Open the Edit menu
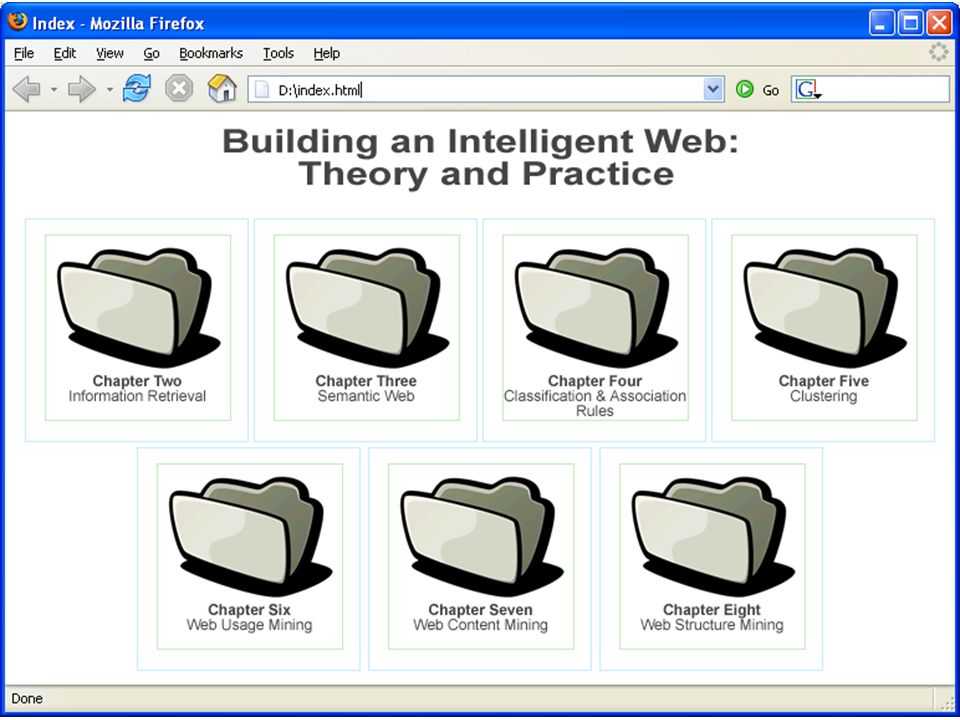This screenshot has height=720, width=960. click(65, 53)
